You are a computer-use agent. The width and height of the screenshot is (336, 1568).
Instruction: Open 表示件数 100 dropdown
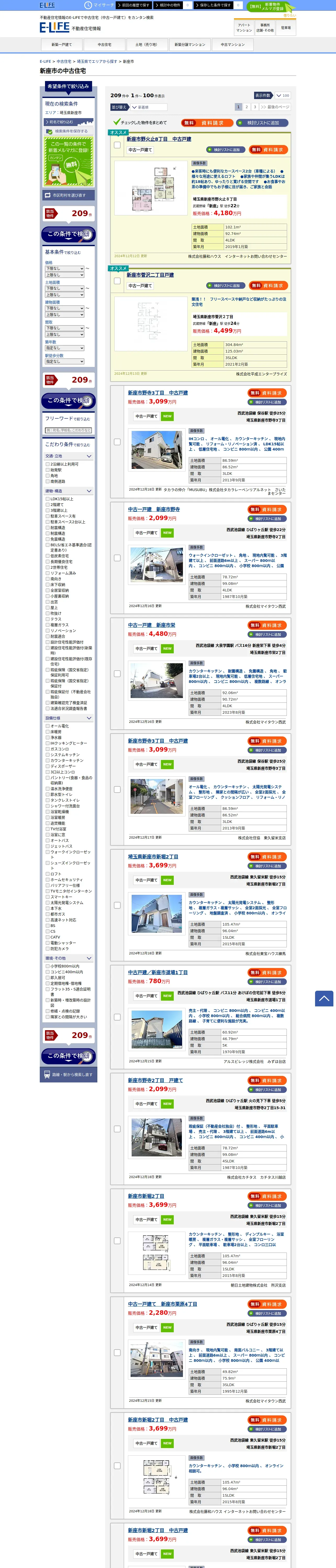[x=282, y=96]
